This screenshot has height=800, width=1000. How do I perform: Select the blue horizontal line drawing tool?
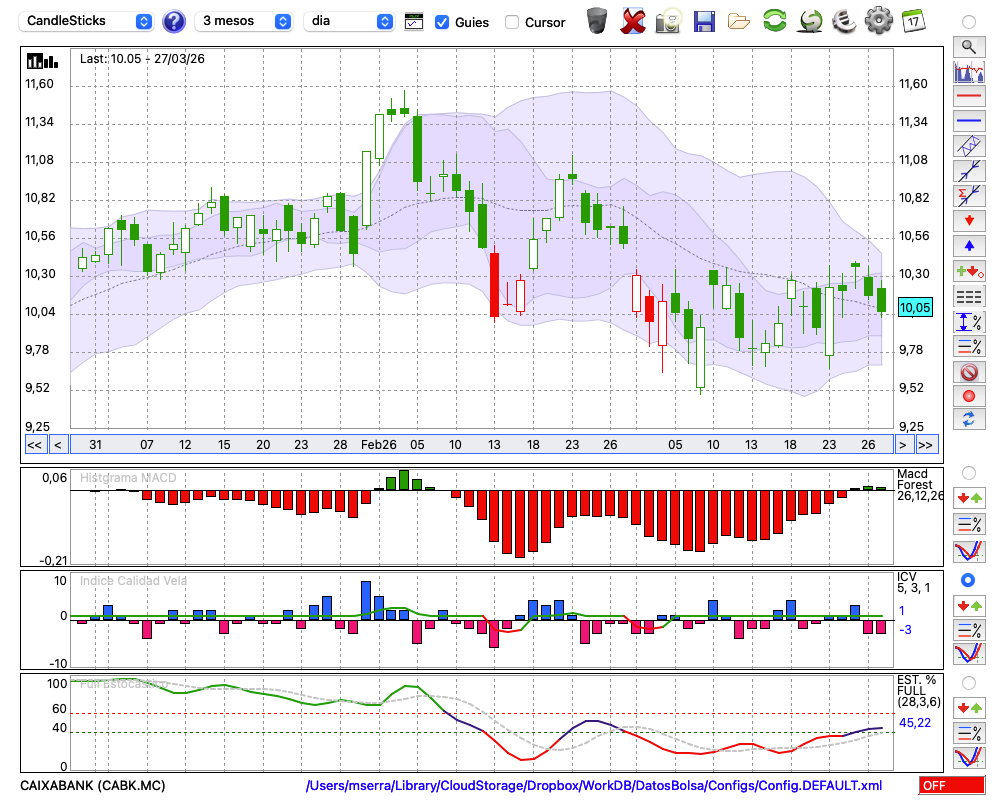click(968, 121)
